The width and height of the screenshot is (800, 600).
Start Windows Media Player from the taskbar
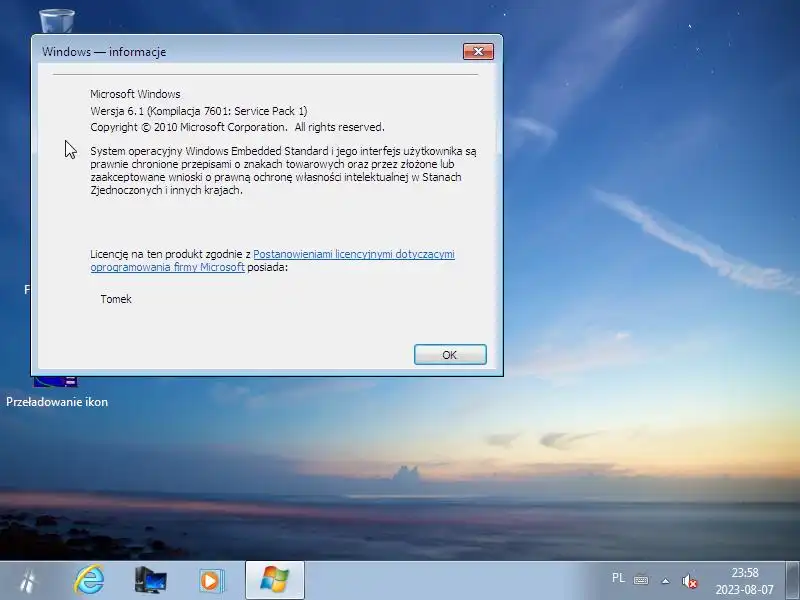coord(211,581)
